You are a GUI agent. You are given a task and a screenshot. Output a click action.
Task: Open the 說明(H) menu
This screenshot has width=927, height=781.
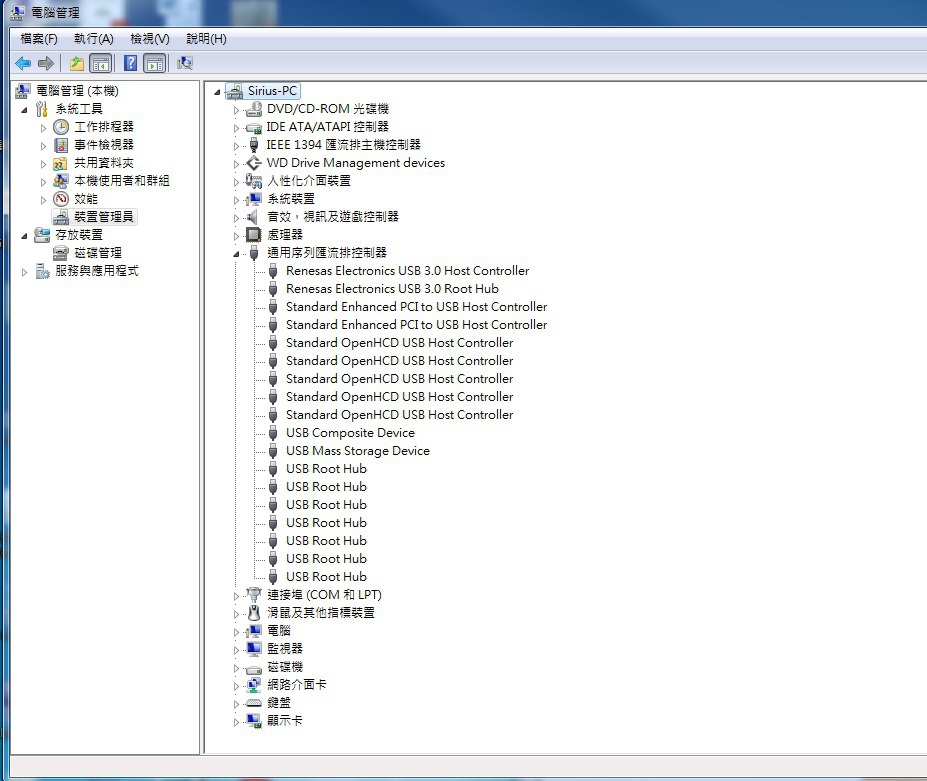pyautogui.click(x=206, y=39)
